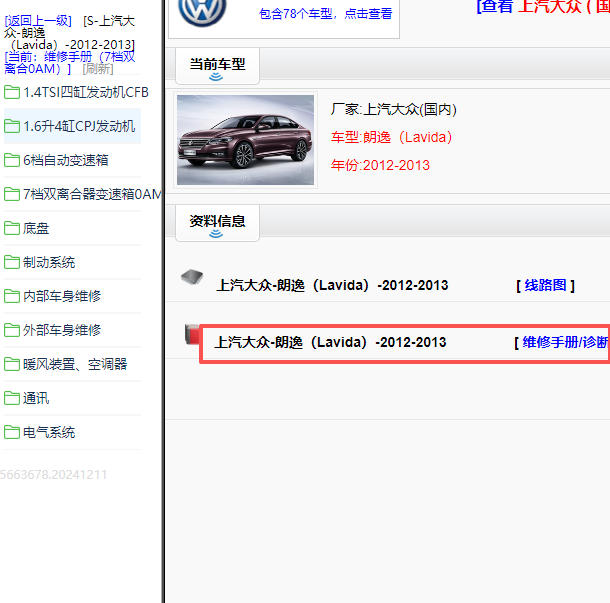
Task: Open the 维修手册/诊断 link
Action: (566, 342)
